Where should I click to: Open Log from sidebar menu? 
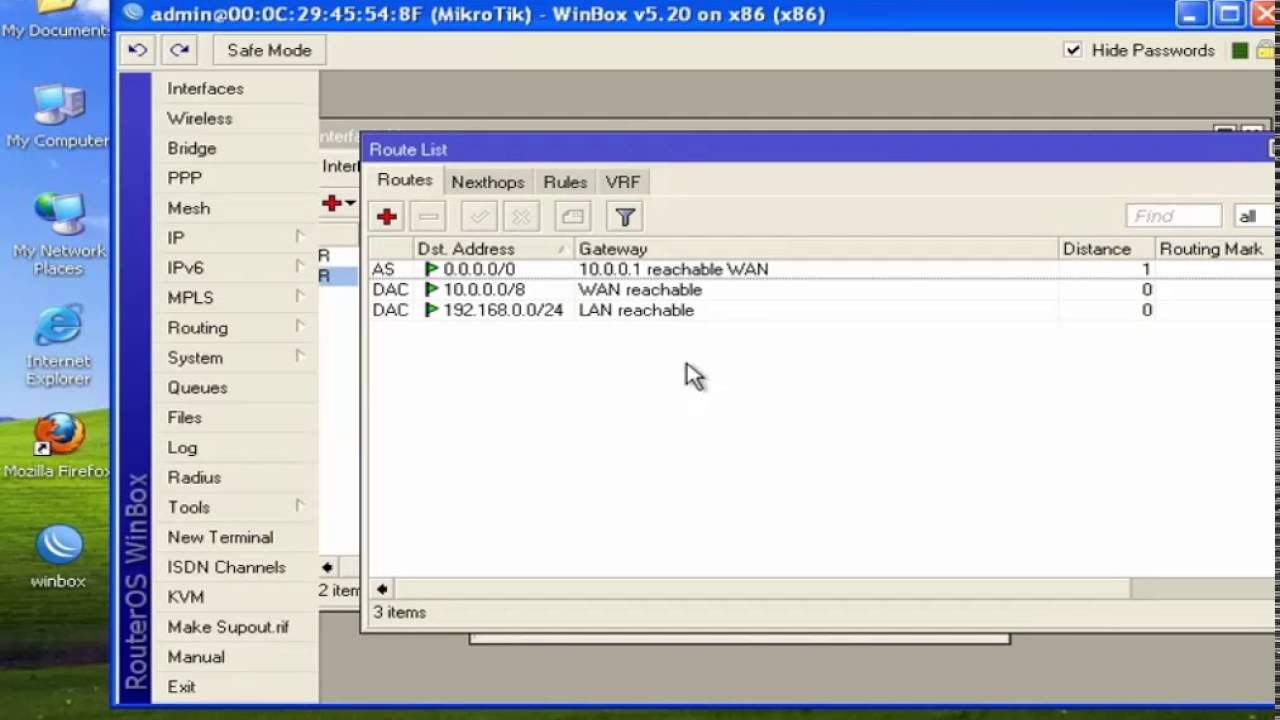click(x=183, y=447)
